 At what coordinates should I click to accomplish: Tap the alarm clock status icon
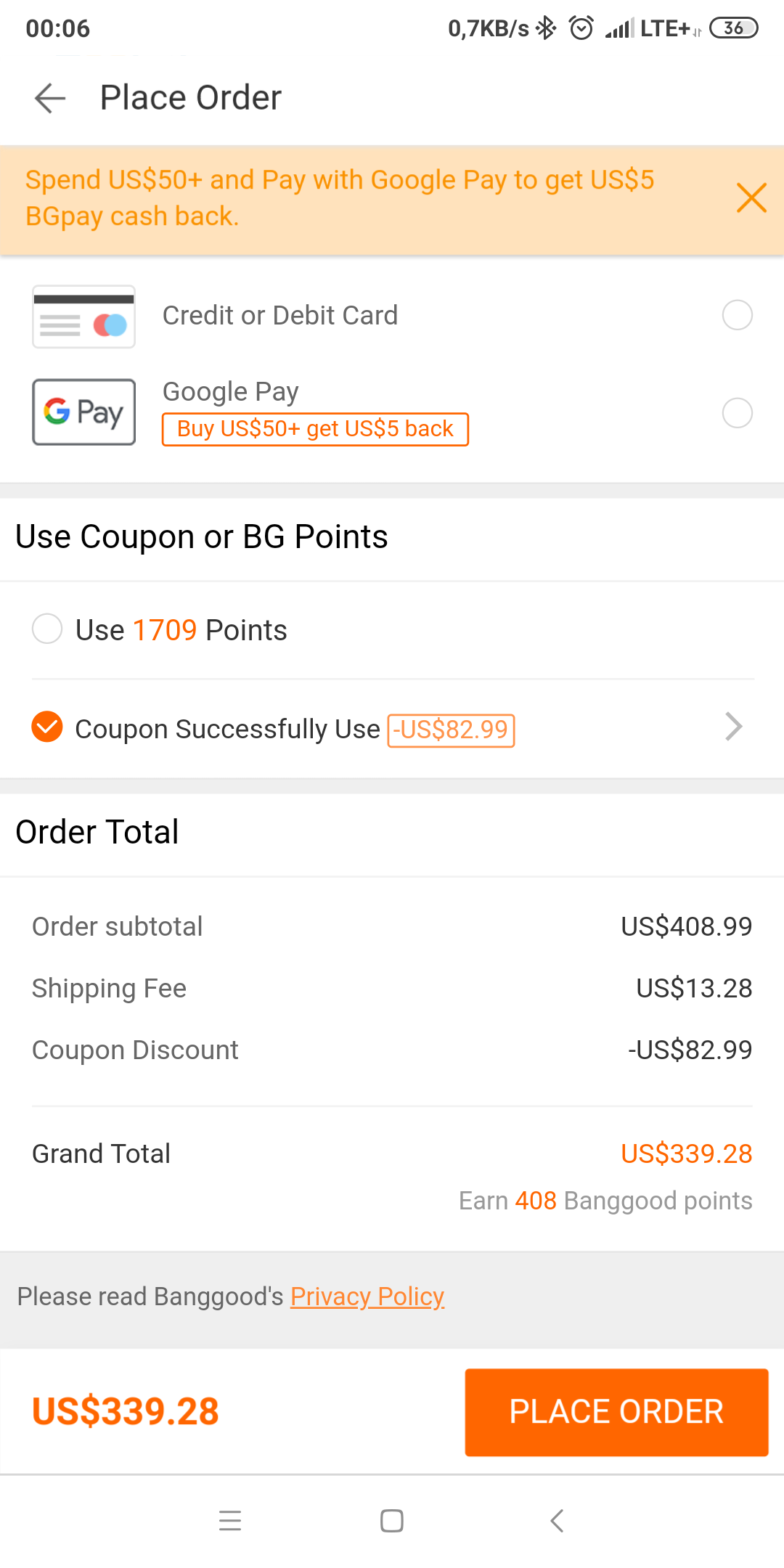pyautogui.click(x=581, y=28)
